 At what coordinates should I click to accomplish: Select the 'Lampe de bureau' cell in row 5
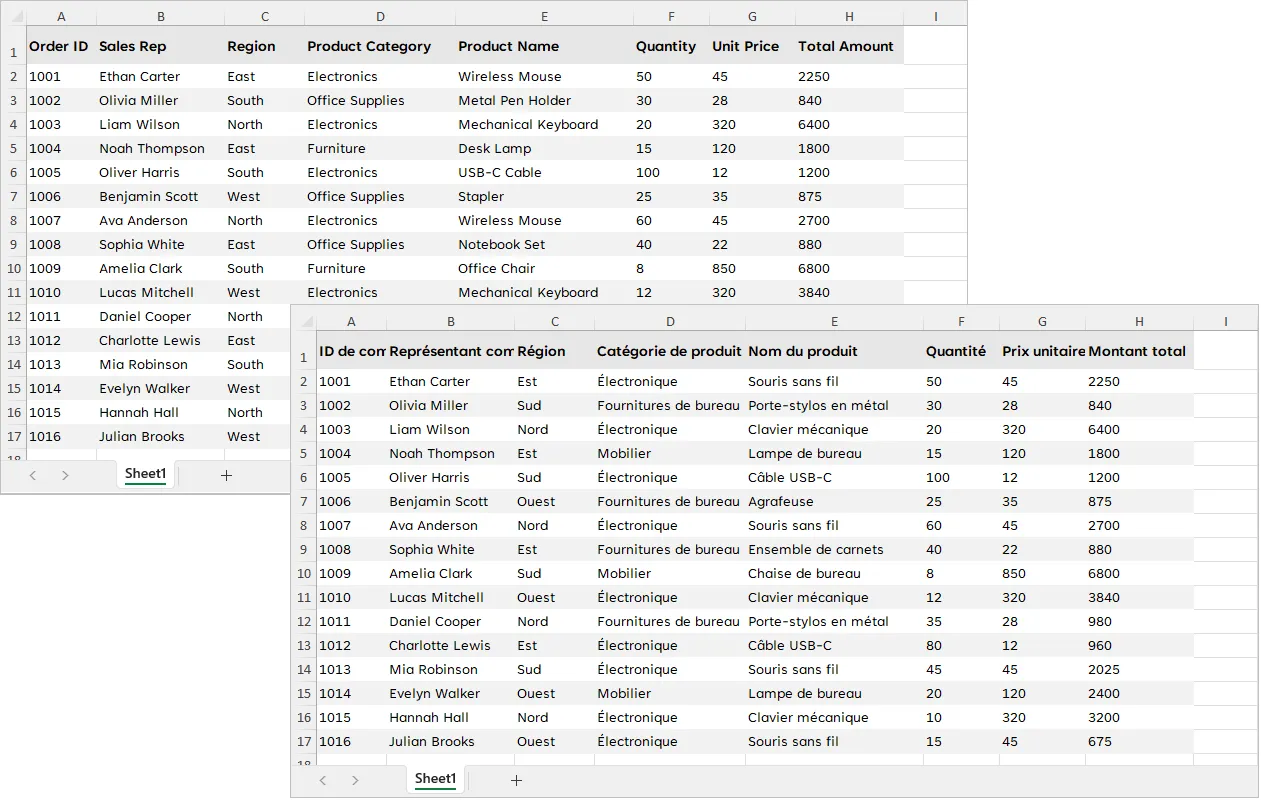click(x=834, y=453)
